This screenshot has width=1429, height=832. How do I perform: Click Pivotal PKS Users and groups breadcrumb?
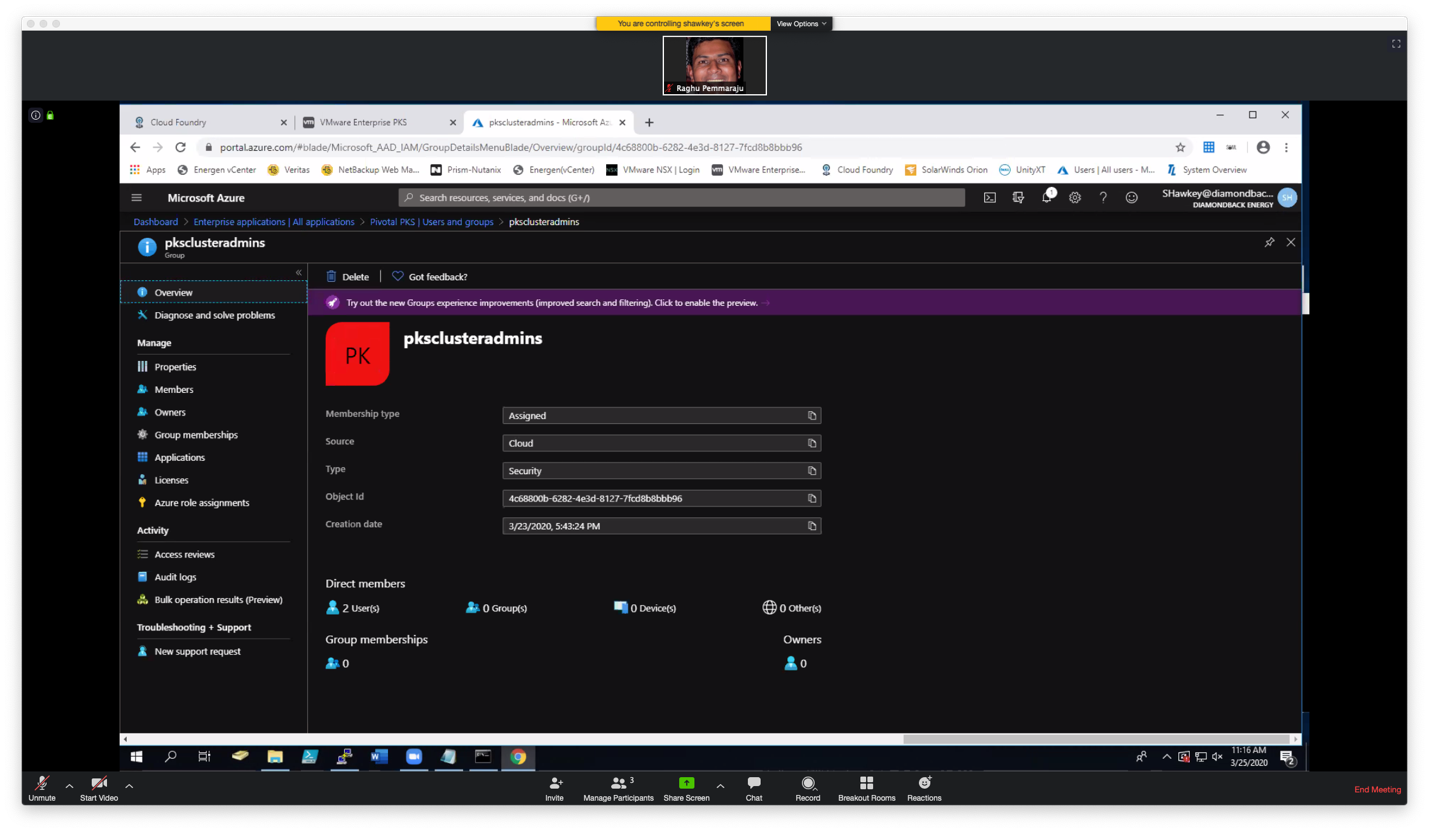432,222
